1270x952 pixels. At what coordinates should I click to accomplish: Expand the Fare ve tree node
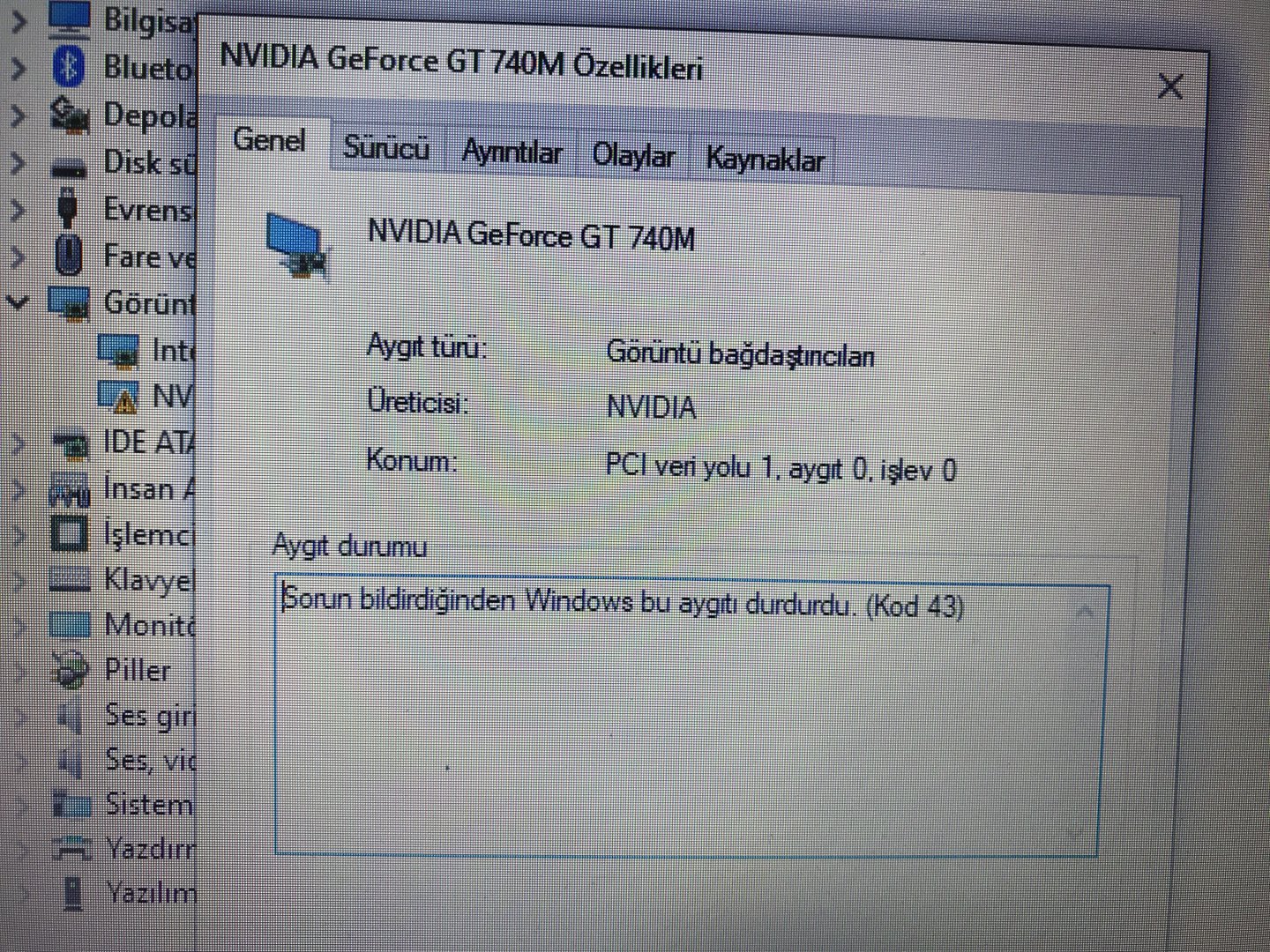18,257
